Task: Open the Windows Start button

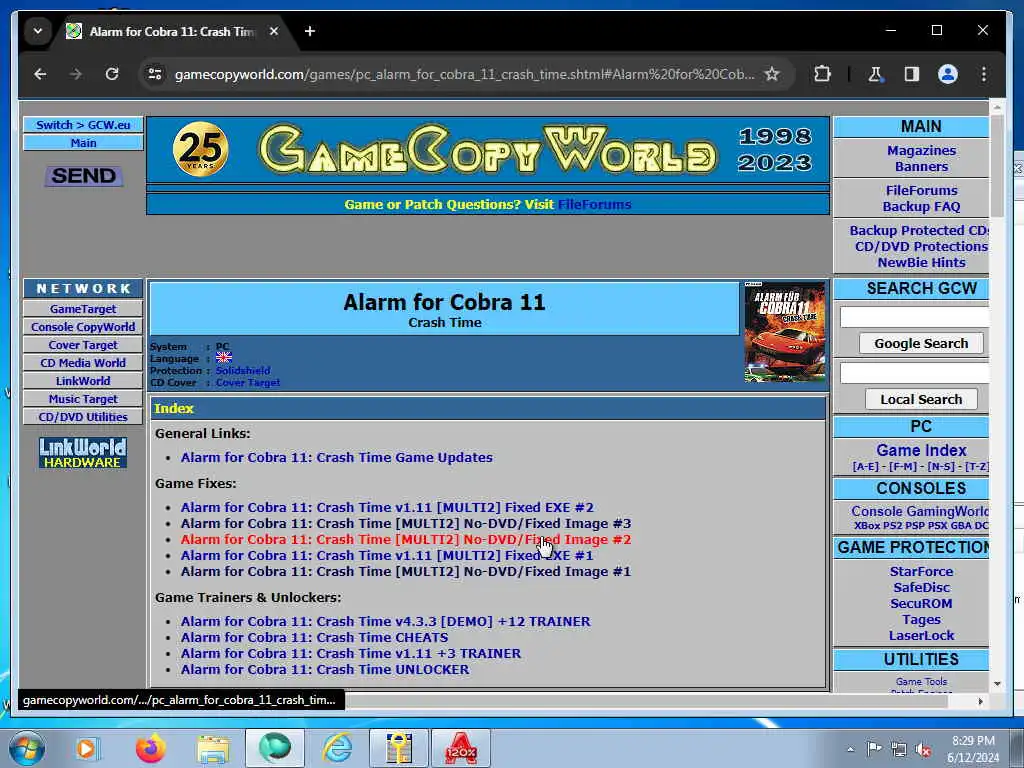Action: pos(26,748)
